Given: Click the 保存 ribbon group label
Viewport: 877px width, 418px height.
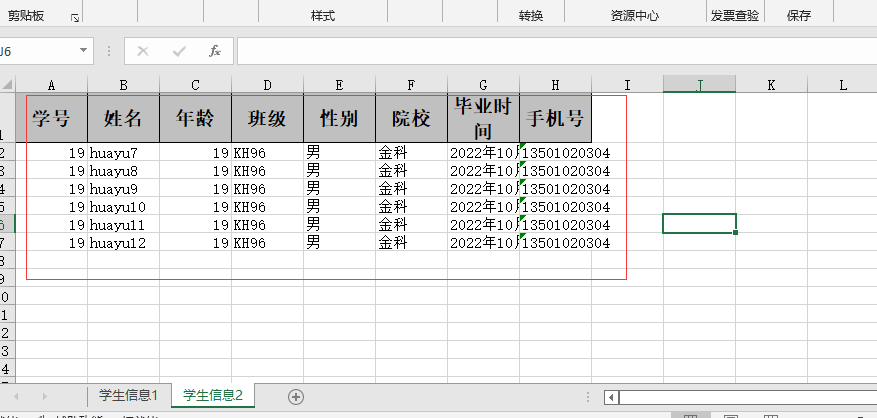Looking at the screenshot, I should click(798, 16).
